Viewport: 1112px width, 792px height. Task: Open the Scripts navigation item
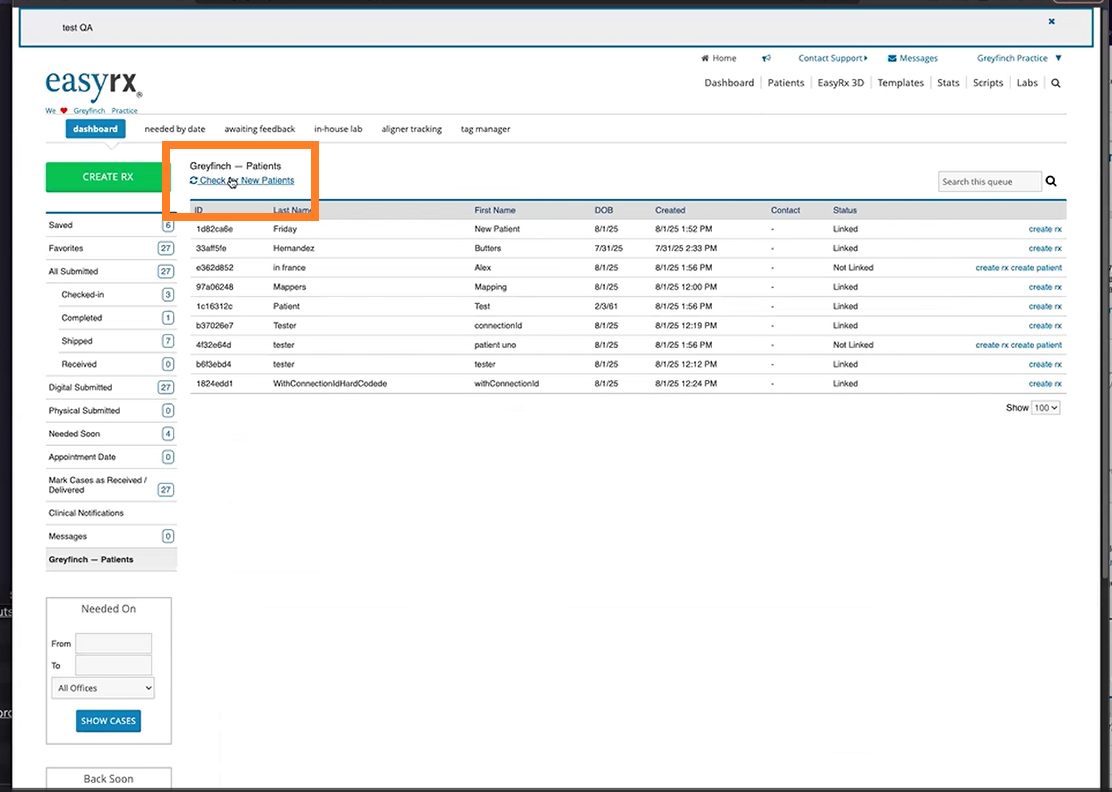point(988,83)
